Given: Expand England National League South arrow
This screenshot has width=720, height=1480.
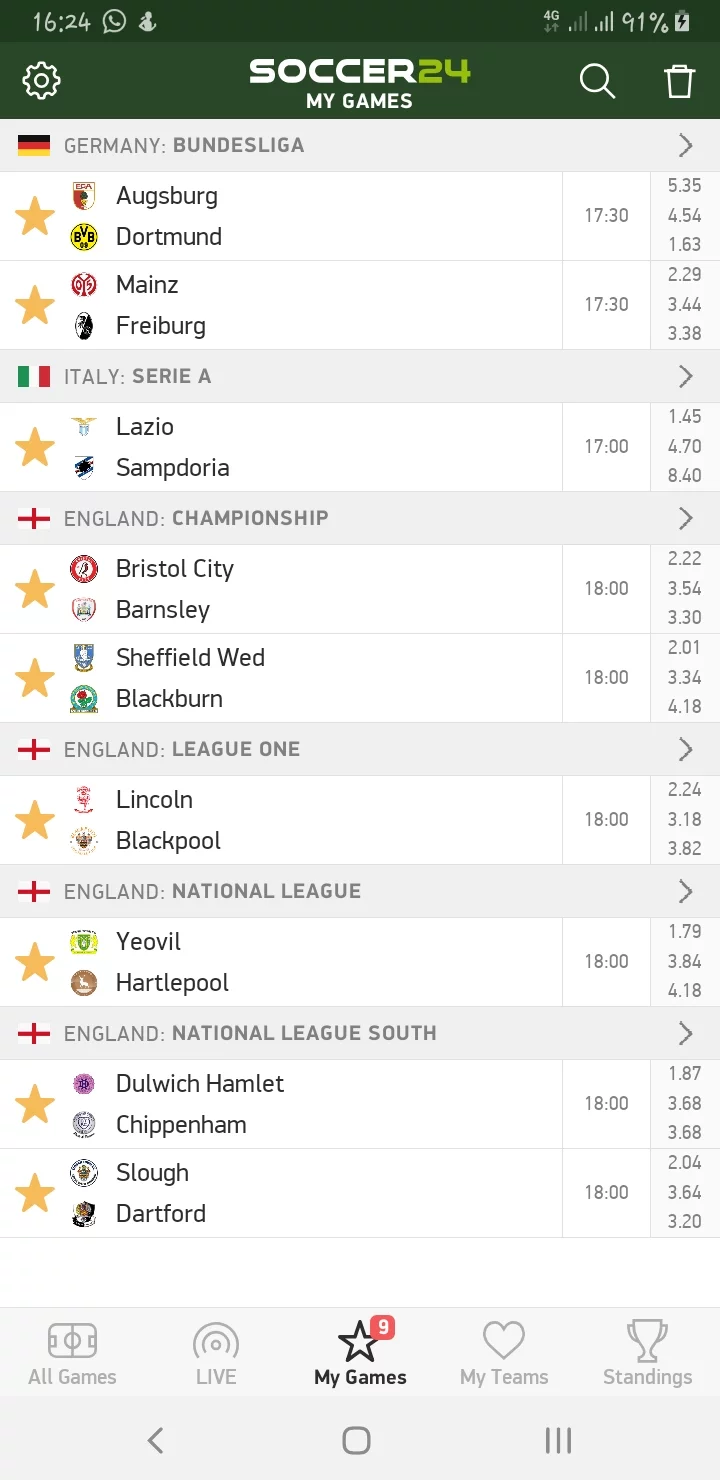Looking at the screenshot, I should point(686,1033).
